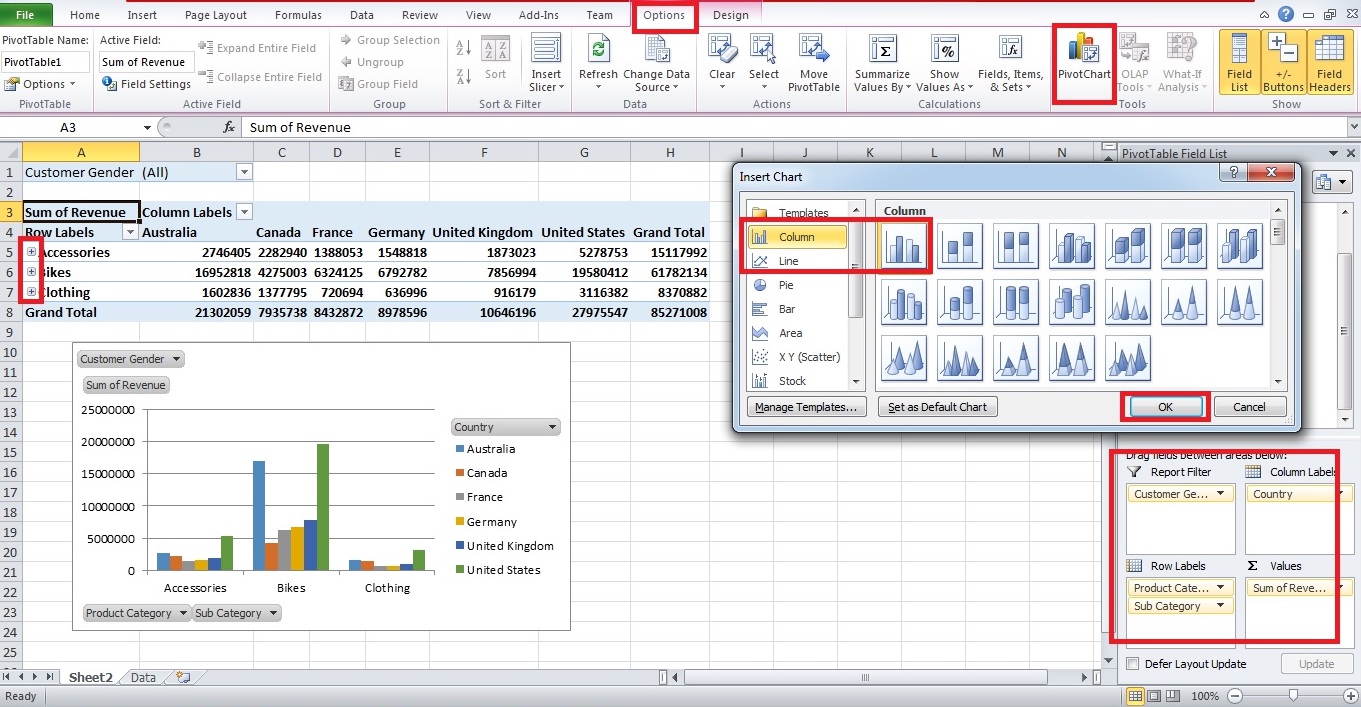Select the Clustered Column chart thumbnail
The height and width of the screenshot is (707, 1361).
pos(904,245)
